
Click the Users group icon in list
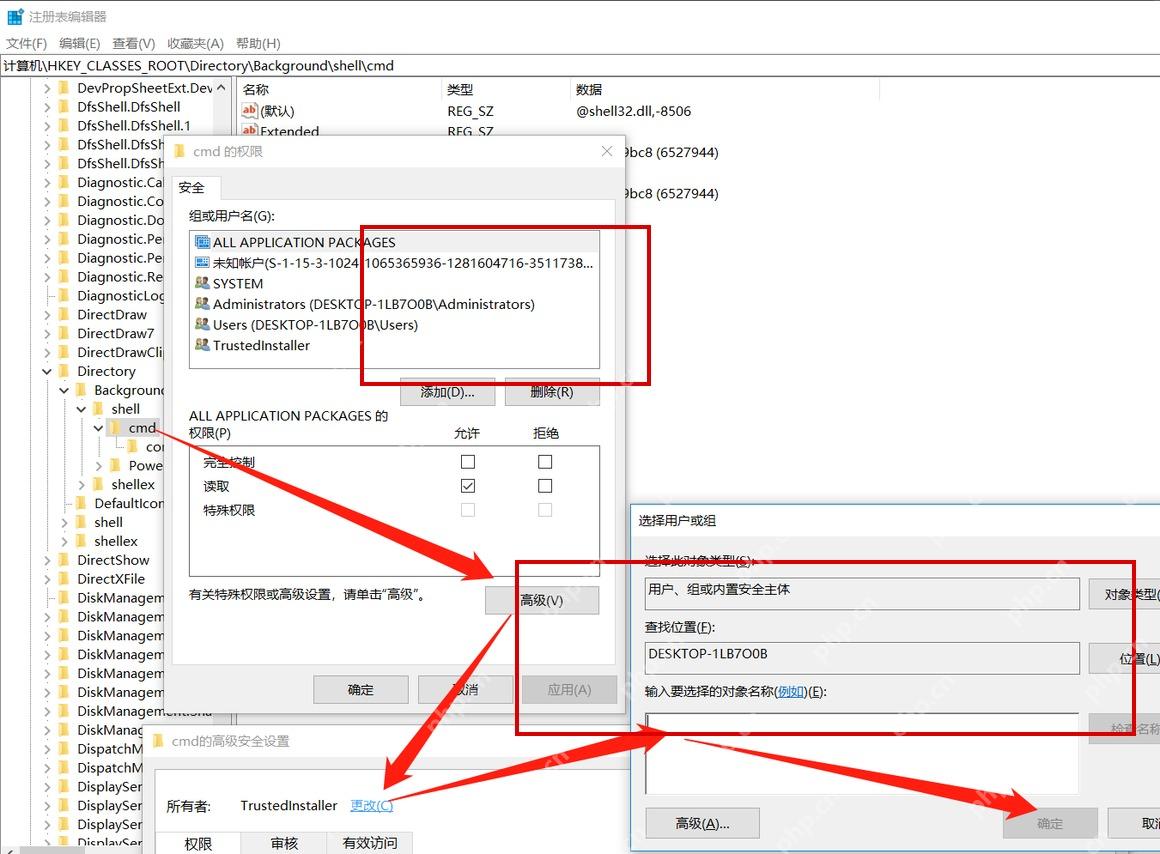(x=202, y=325)
